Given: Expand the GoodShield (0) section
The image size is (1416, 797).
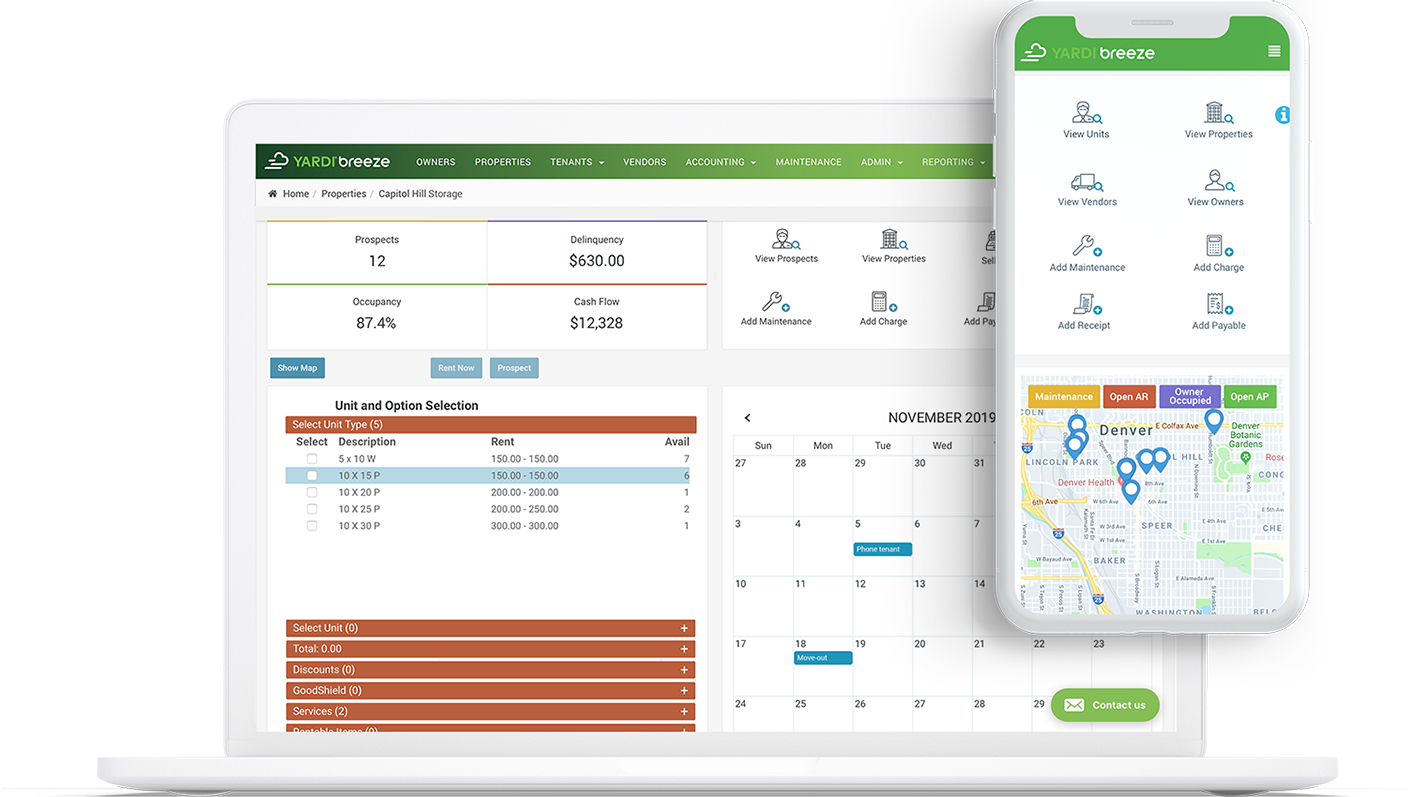Looking at the screenshot, I should [490, 691].
